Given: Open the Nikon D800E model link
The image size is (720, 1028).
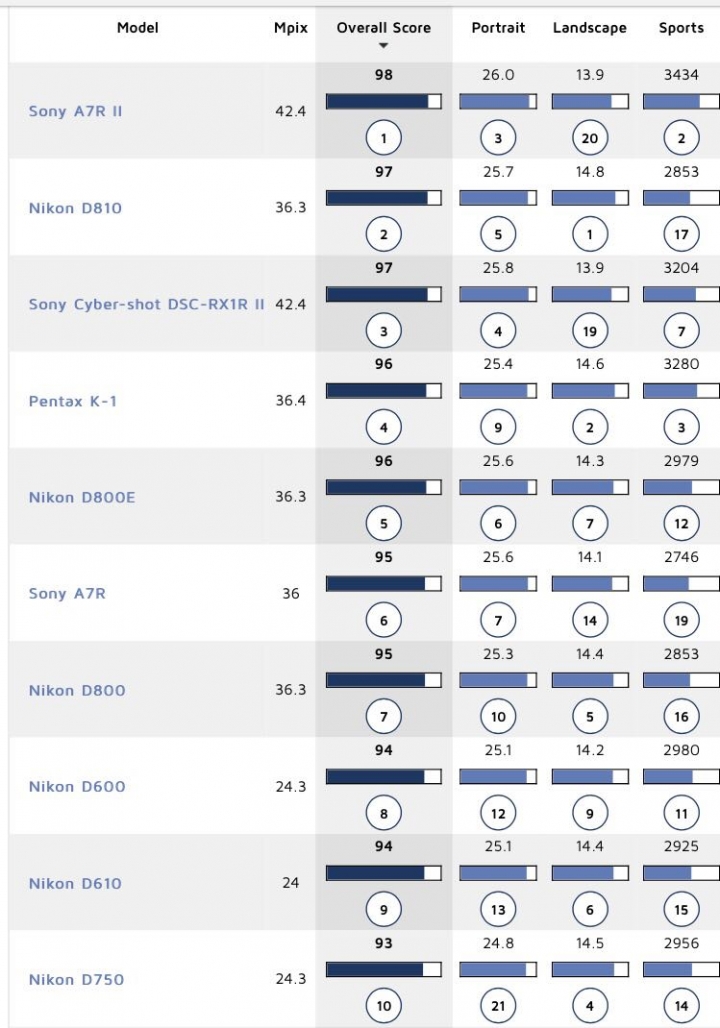Looking at the screenshot, I should click(x=82, y=498).
